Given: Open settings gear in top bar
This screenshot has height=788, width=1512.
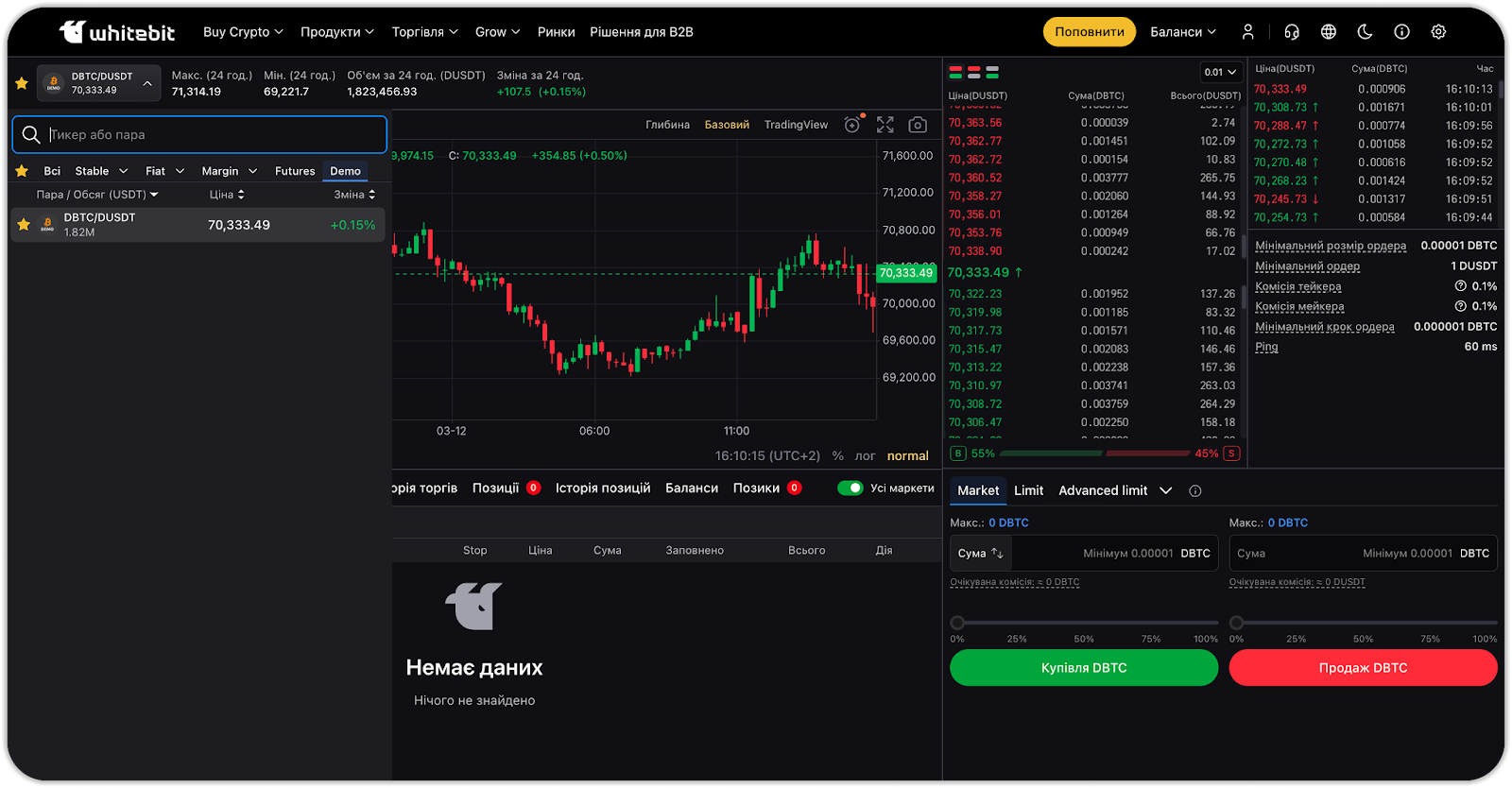Looking at the screenshot, I should [1438, 32].
